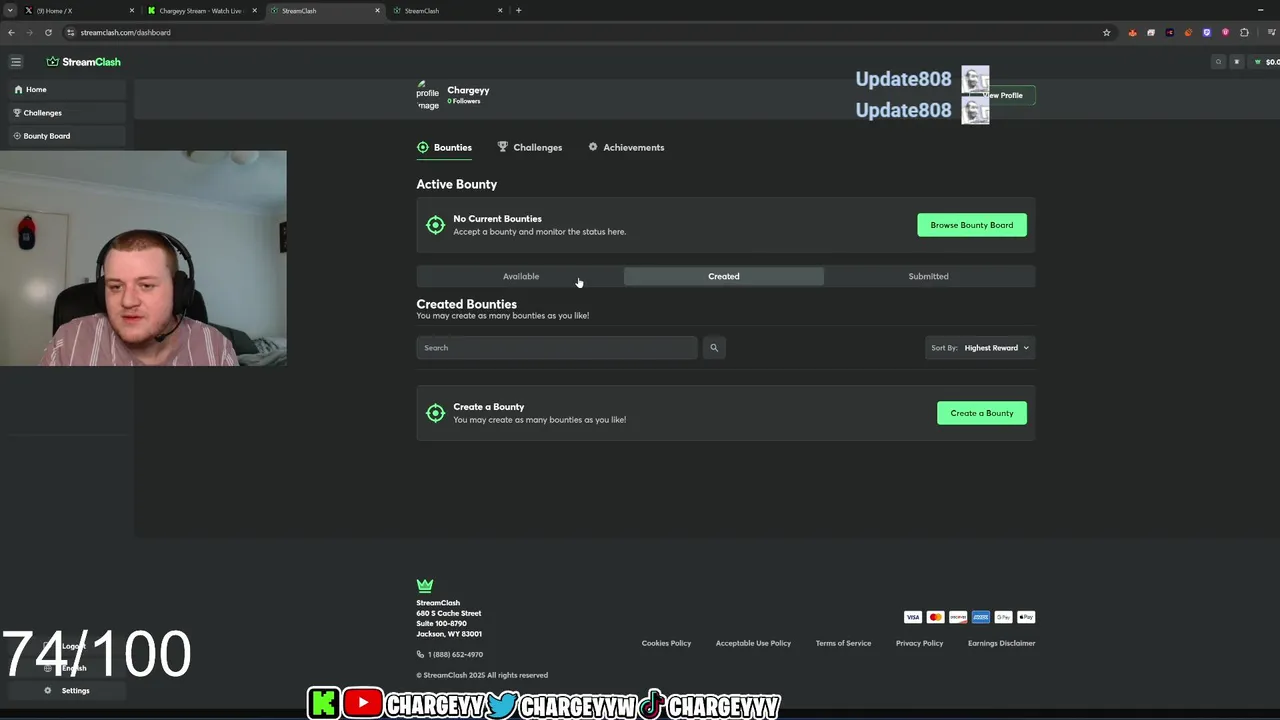Click the magnifier button next to Search field
The image size is (1280, 720).
(x=714, y=348)
